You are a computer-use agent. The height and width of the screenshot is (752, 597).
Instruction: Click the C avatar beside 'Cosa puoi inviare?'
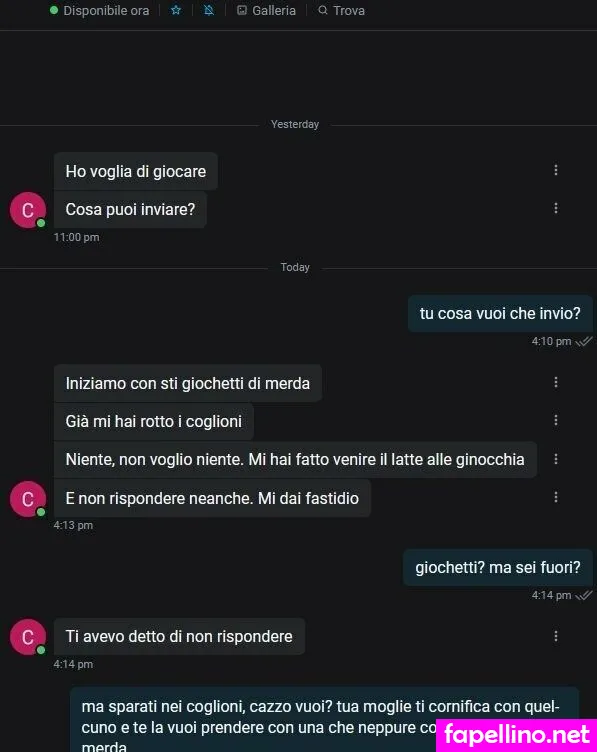tap(28, 210)
